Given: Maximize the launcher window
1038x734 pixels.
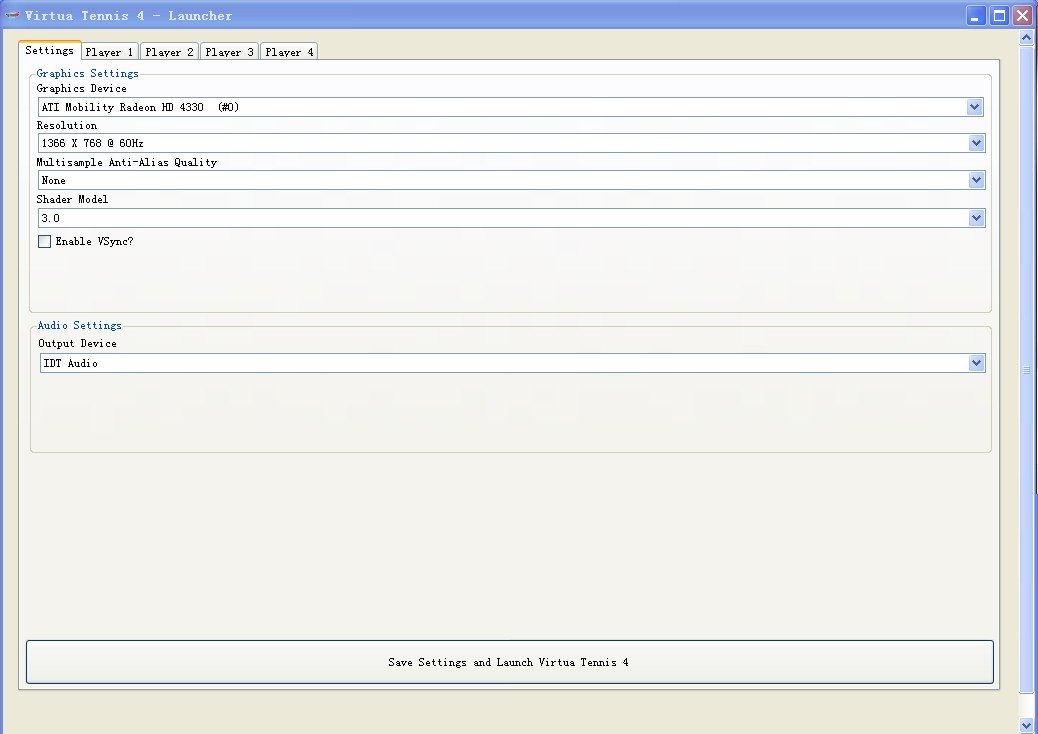Looking at the screenshot, I should point(999,16).
